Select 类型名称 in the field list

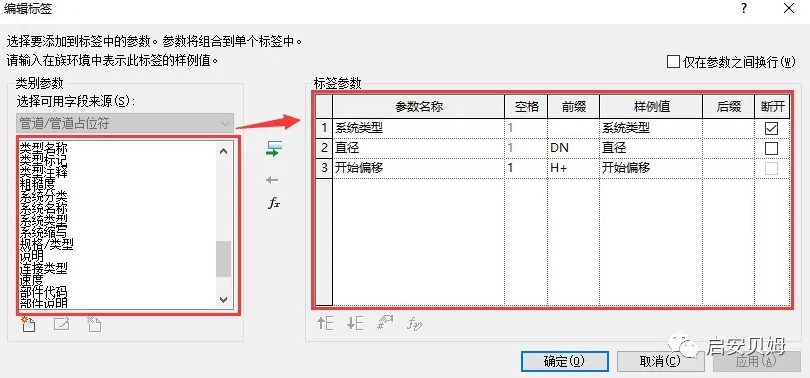(44, 148)
